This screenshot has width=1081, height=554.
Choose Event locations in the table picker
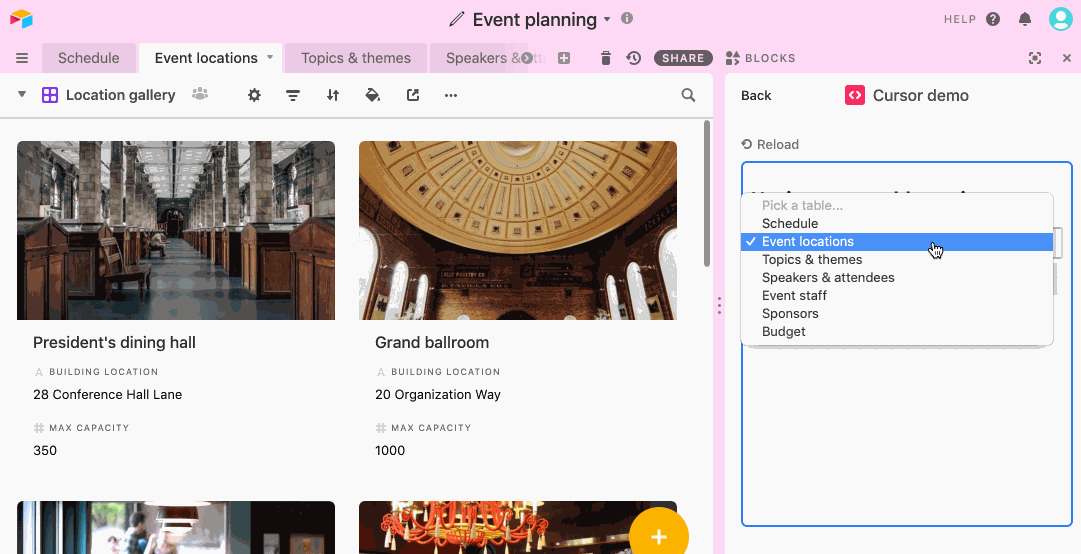tap(897, 241)
